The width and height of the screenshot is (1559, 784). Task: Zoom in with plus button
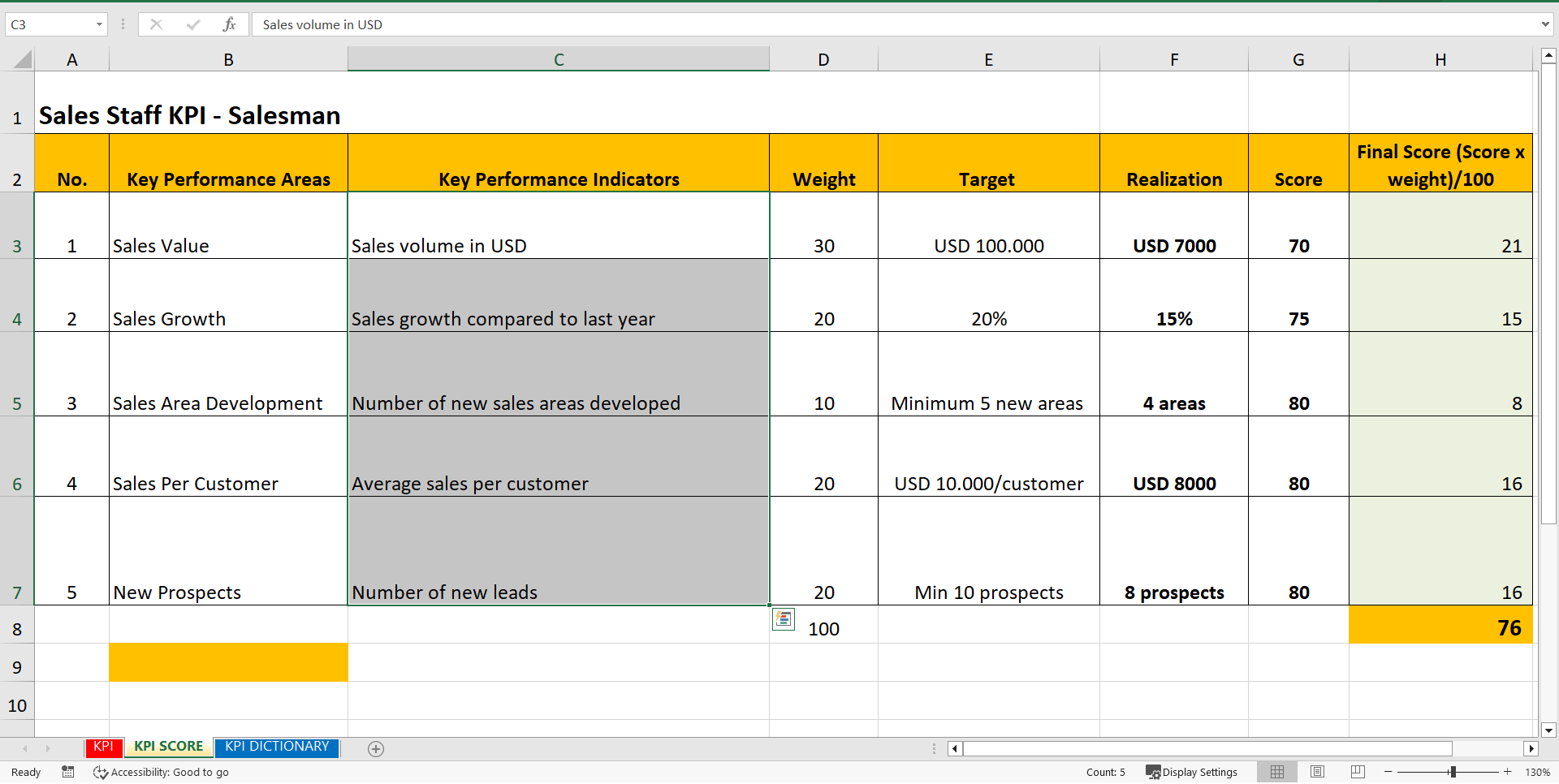pyautogui.click(x=1508, y=772)
